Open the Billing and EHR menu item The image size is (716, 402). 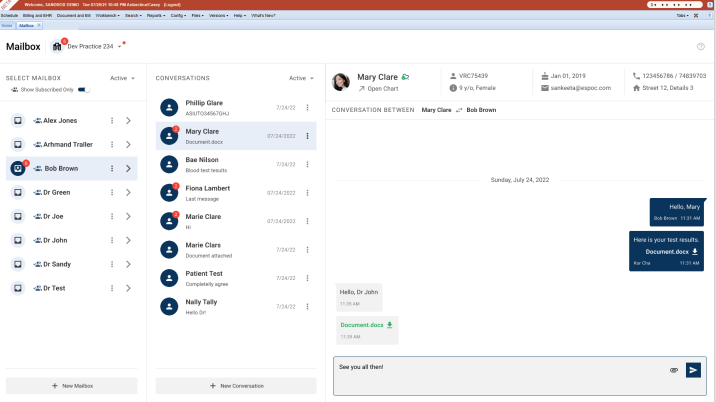coord(37,16)
